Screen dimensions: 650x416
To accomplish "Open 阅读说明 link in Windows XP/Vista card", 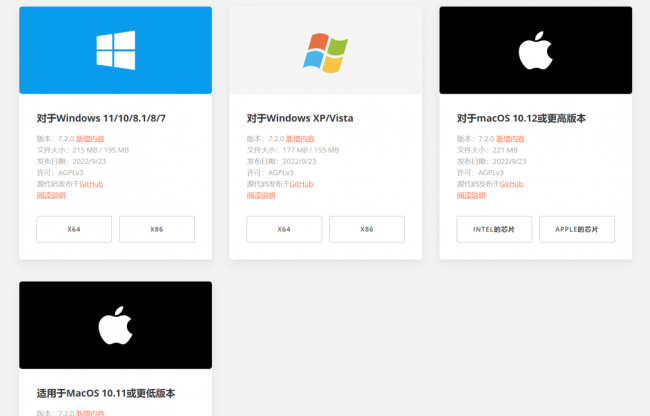I will coord(261,195).
